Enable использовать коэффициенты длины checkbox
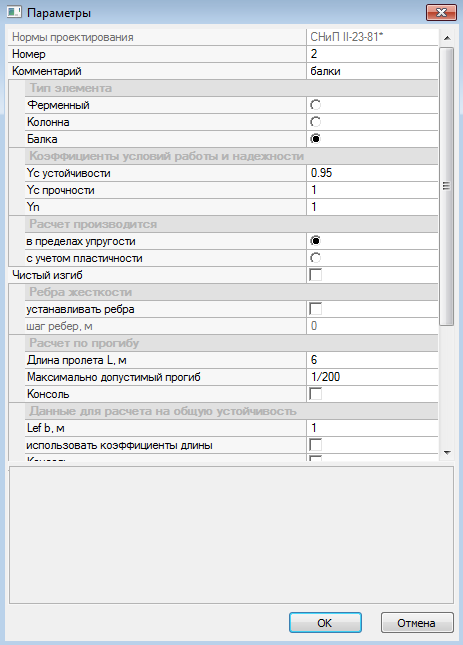The height and width of the screenshot is (645, 463). coord(315,445)
